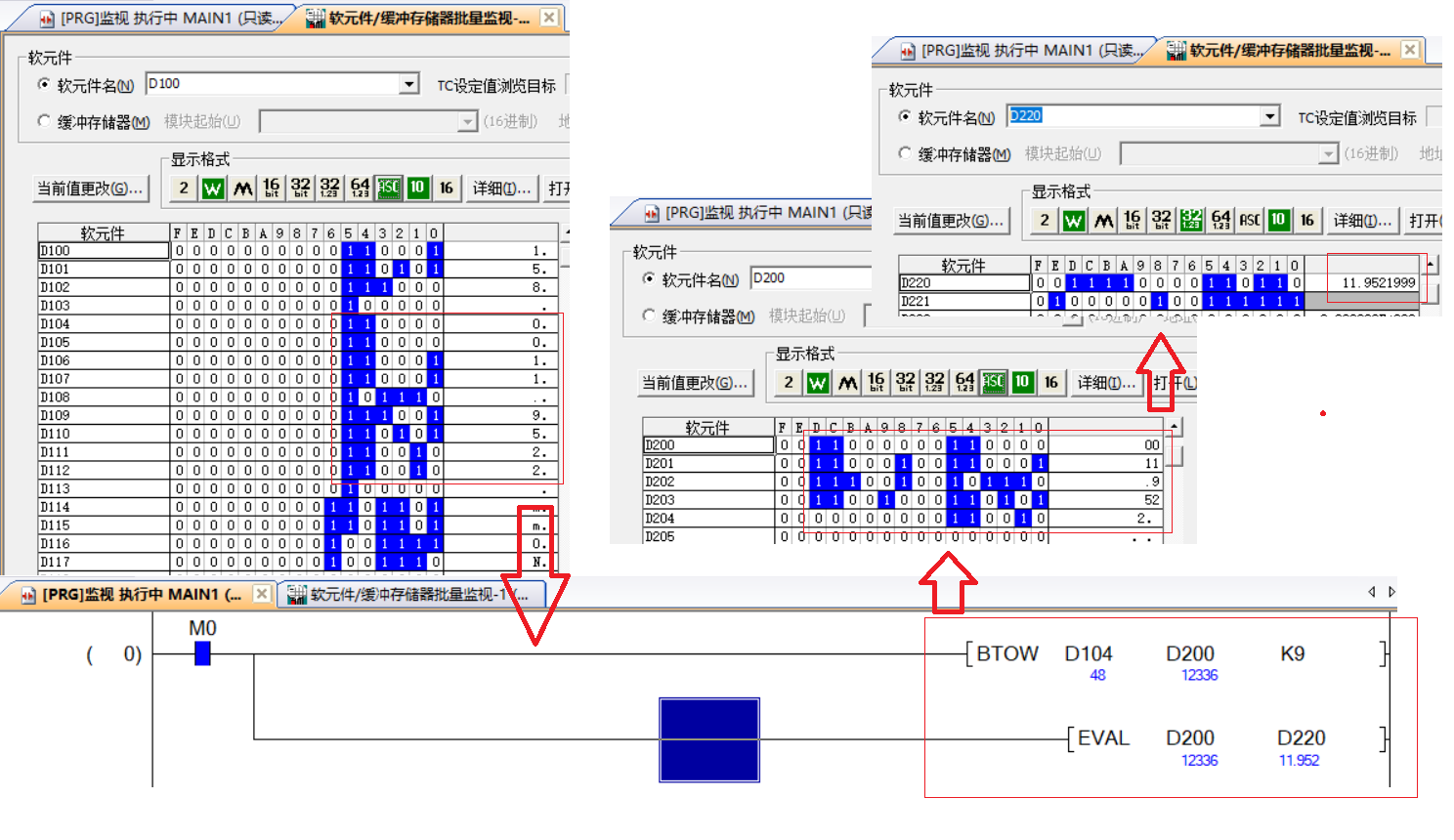Select binary display format in D100 window
Image resolution: width=1454 pixels, height=840 pixels.
coord(184,188)
